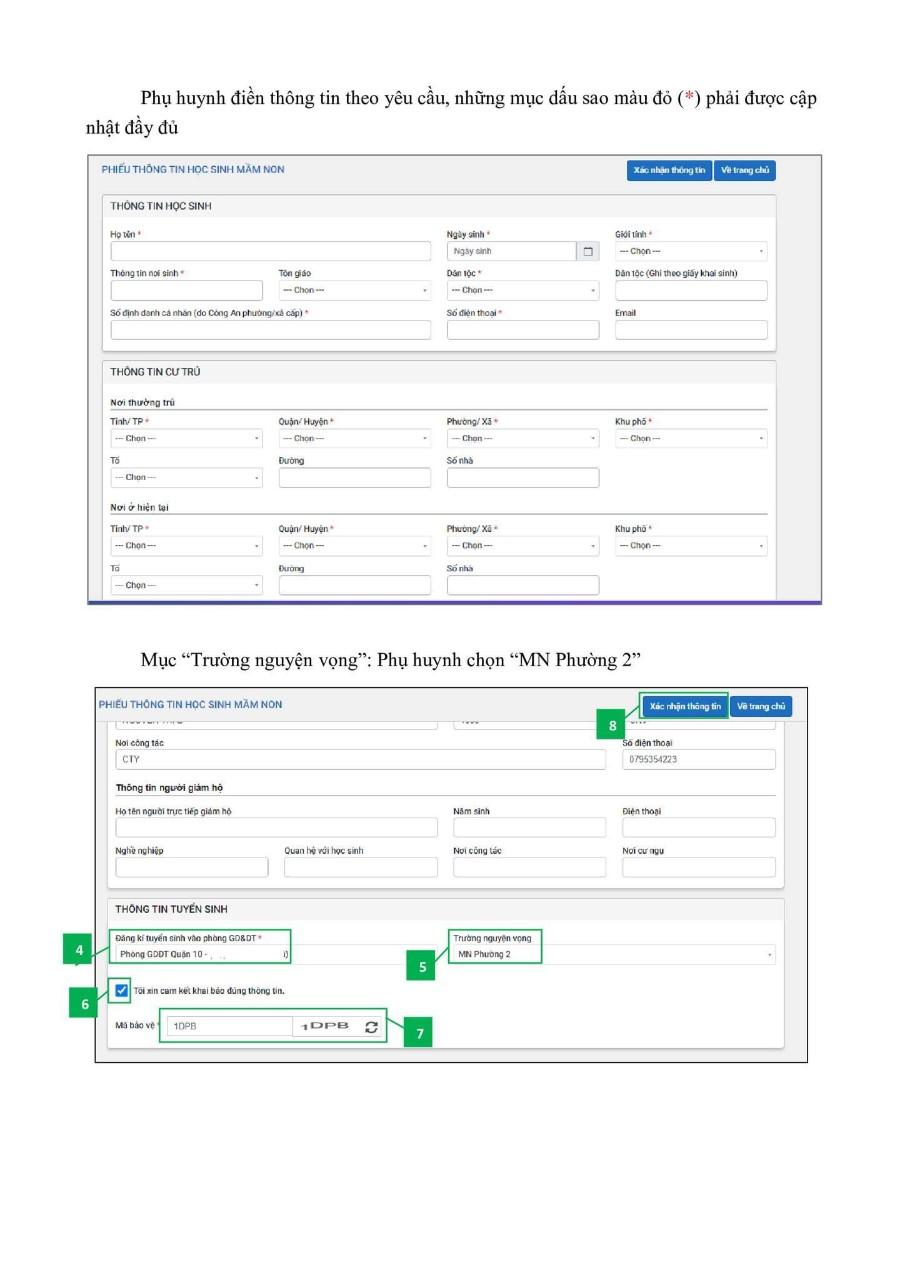The width and height of the screenshot is (905, 1280).
Task: Refresh the 1DPB captcha image
Action: [x=371, y=1026]
